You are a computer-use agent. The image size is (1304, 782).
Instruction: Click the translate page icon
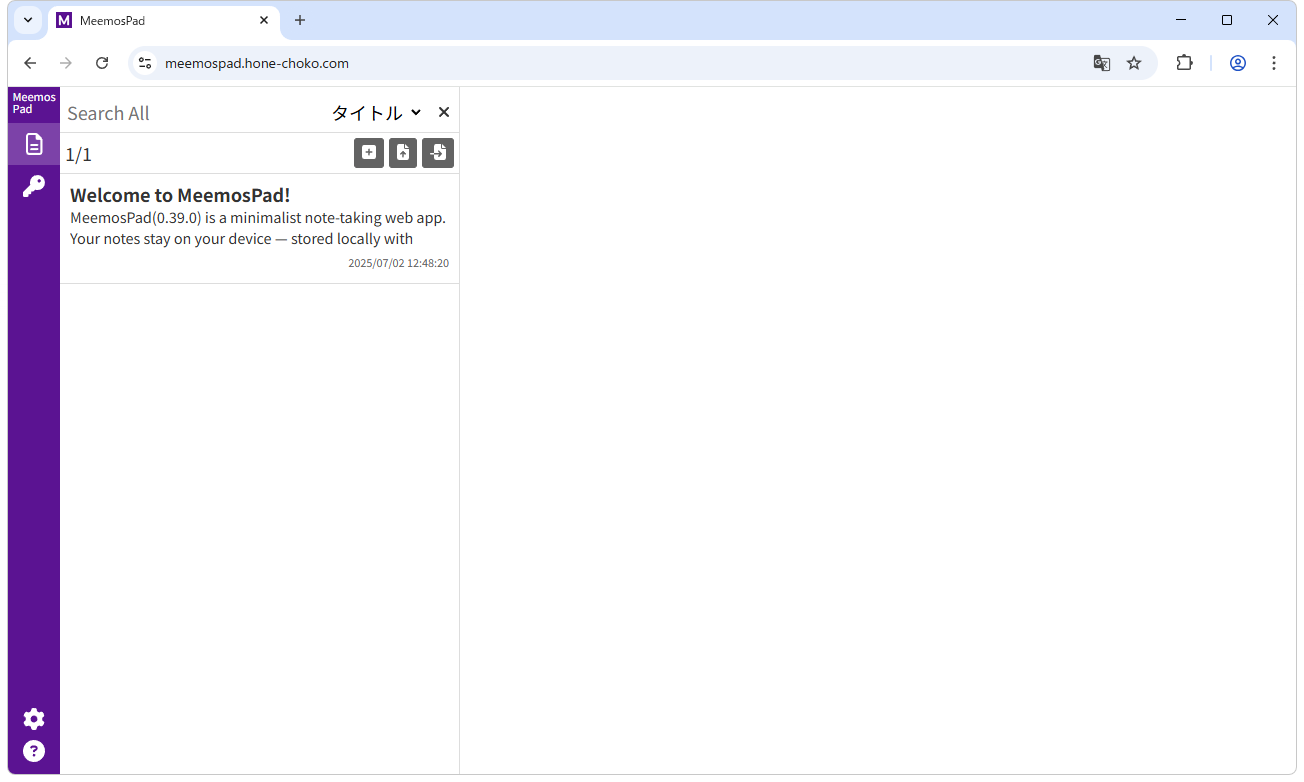pos(1102,63)
